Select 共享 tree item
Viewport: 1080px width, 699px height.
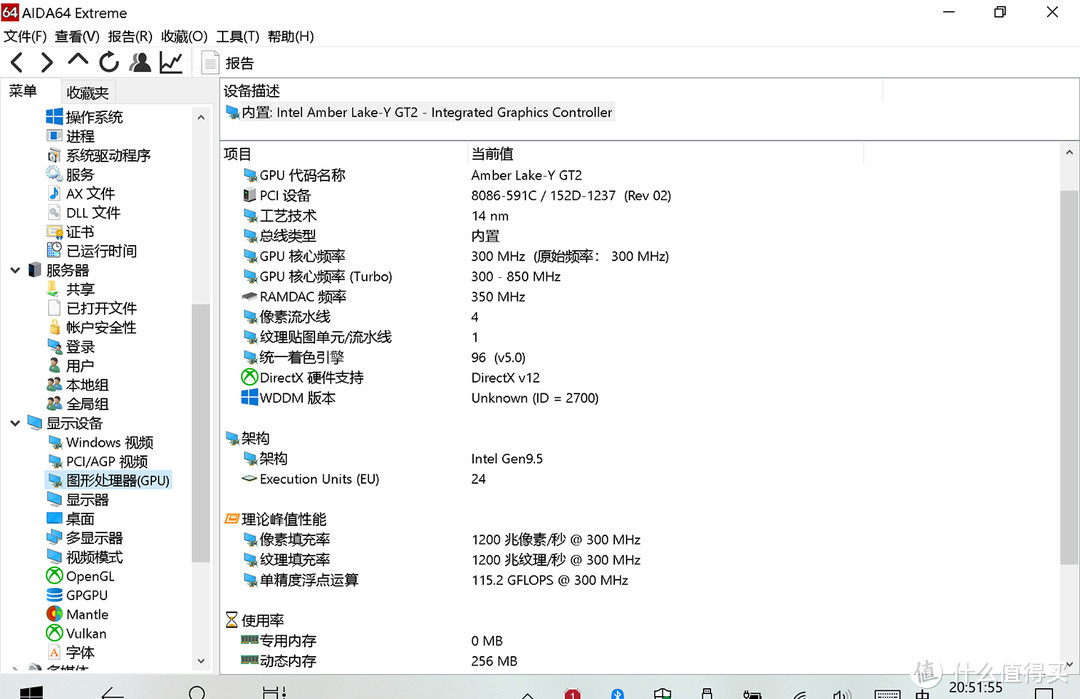coord(70,289)
